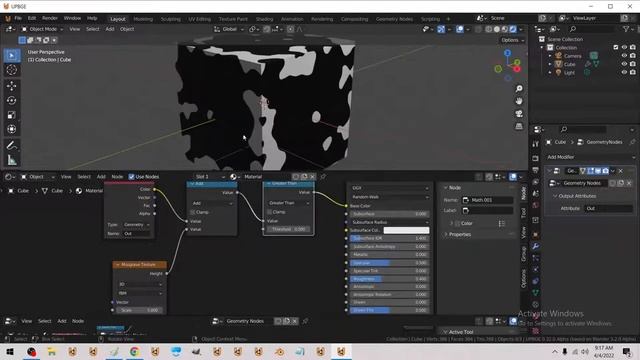Select the Move tool
This screenshot has width=640, height=360.
click(12, 85)
